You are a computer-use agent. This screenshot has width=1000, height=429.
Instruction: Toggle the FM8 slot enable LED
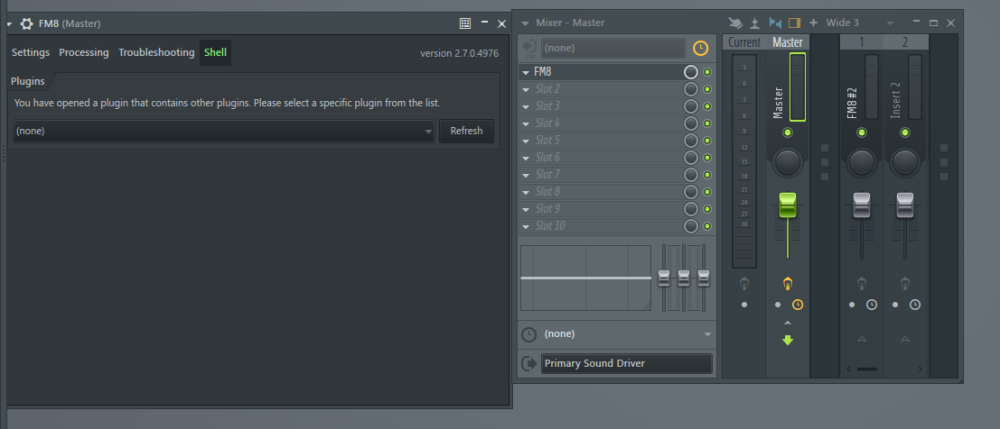[707, 72]
